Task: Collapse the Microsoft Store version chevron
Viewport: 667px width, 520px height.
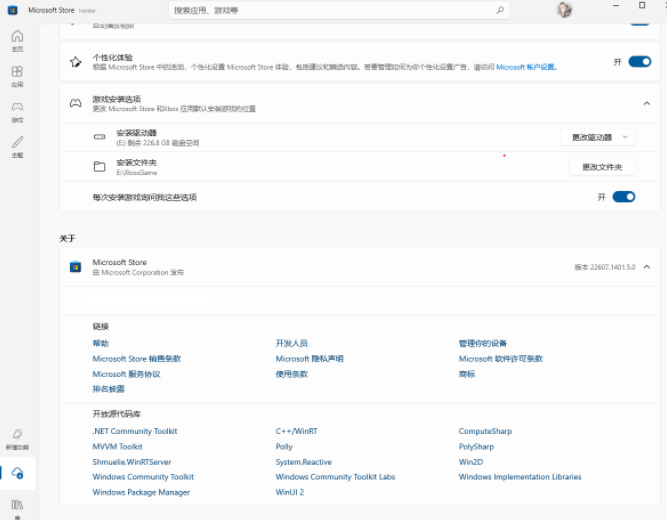Action: click(647, 267)
